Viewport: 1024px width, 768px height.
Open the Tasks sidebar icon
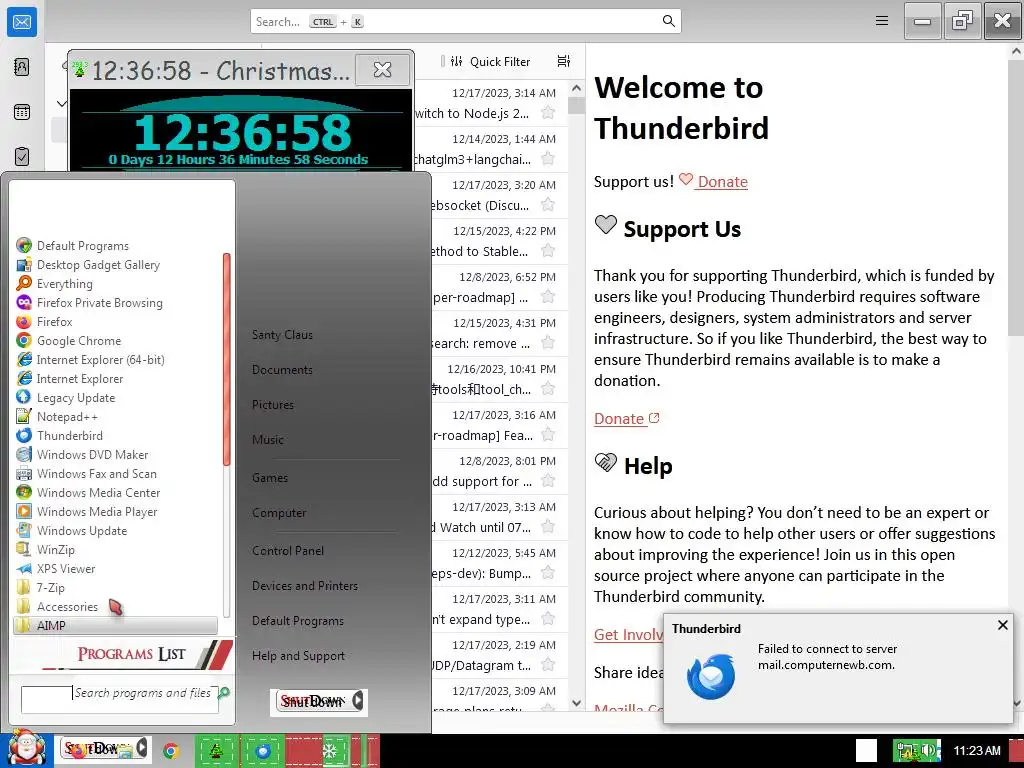click(22, 157)
